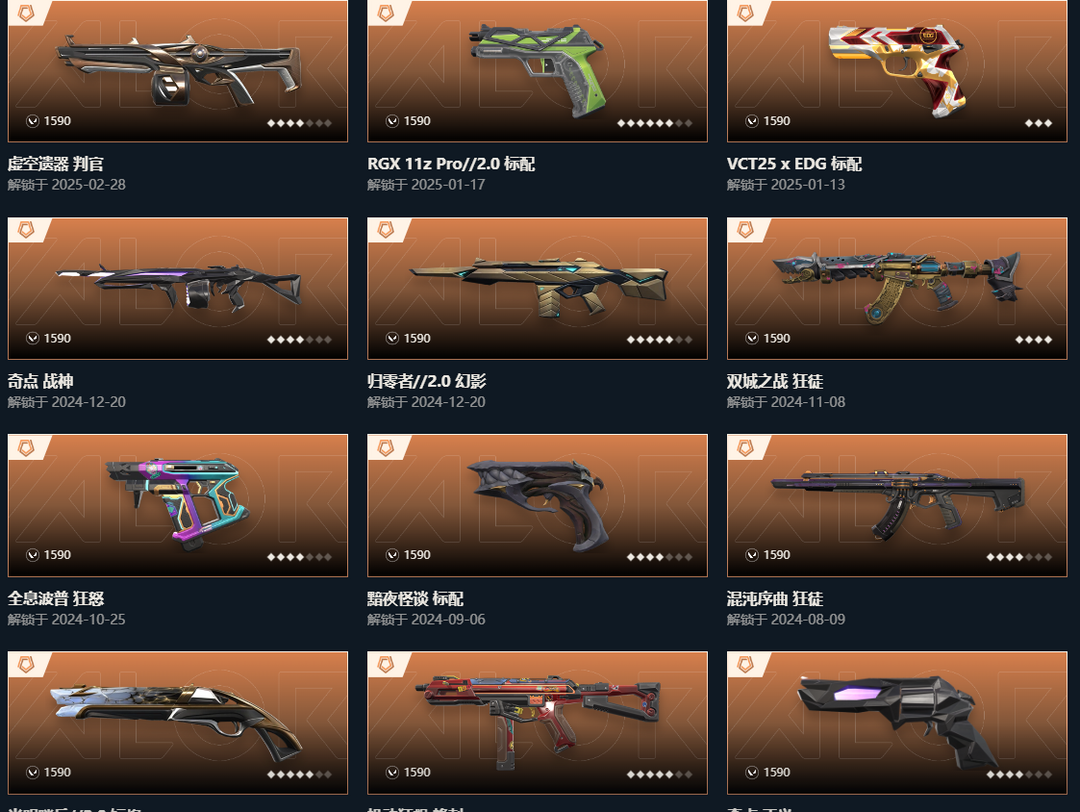Click the tier badge on 混沌序曲 狂徒 card
The width and height of the screenshot is (1080, 812).
pos(745,447)
